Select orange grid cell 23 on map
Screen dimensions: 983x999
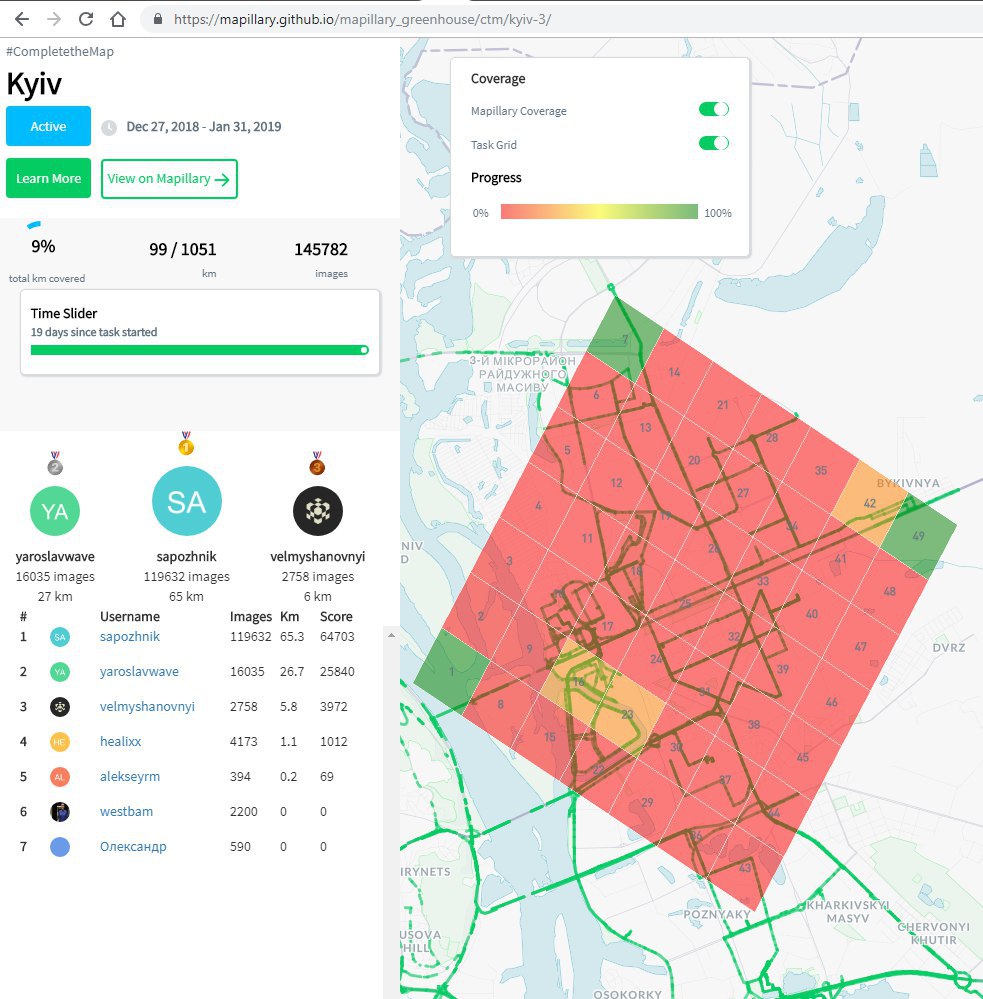[628, 714]
